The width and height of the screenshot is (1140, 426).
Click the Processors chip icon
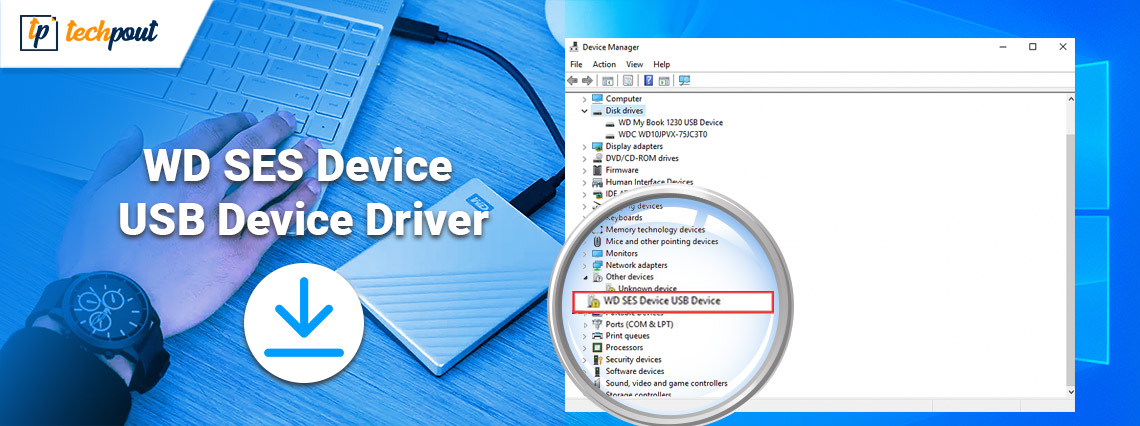[x=597, y=347]
